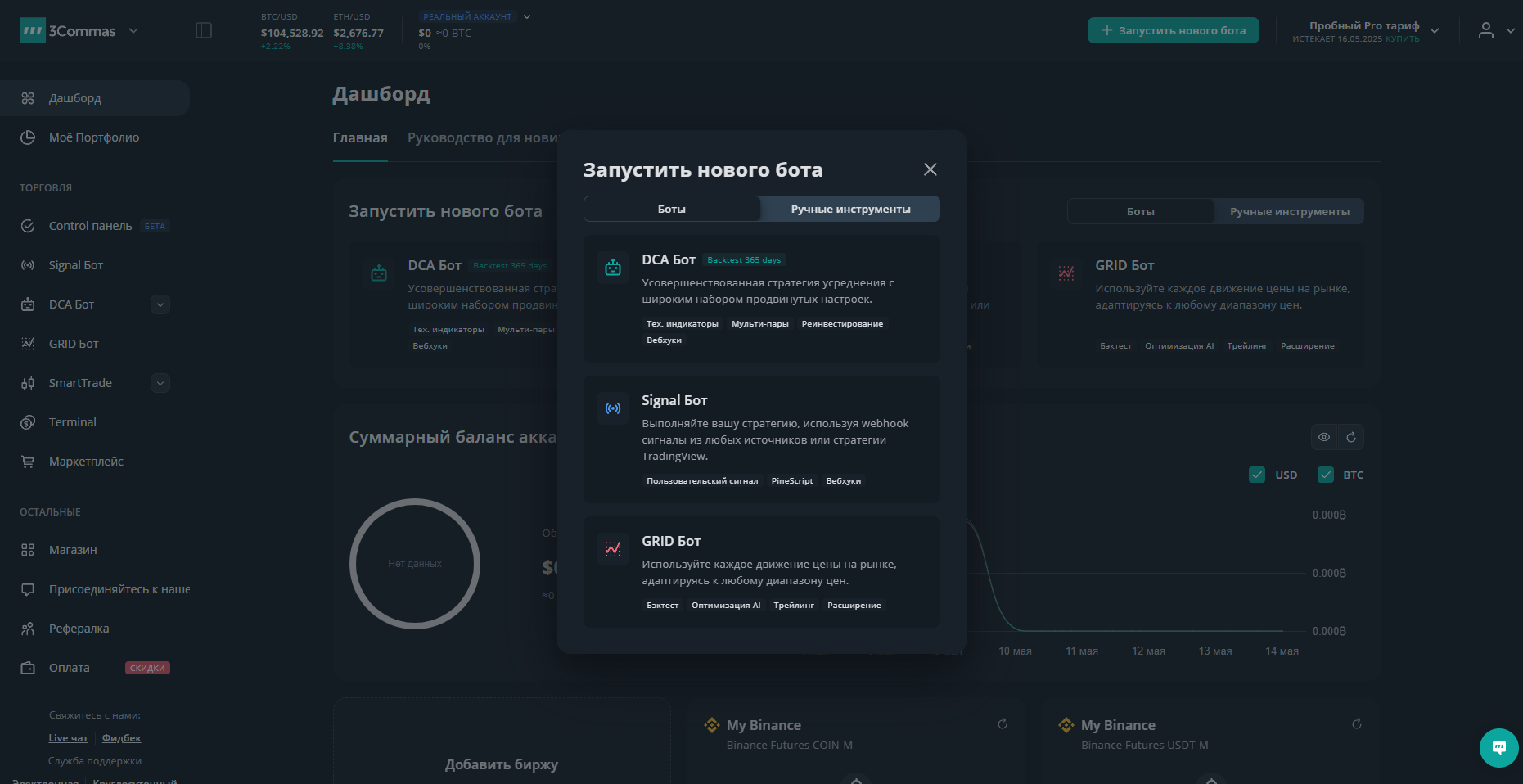Expand the Пробный Pro тариф dropdown
This screenshot has width=1523, height=784.
point(1435,31)
